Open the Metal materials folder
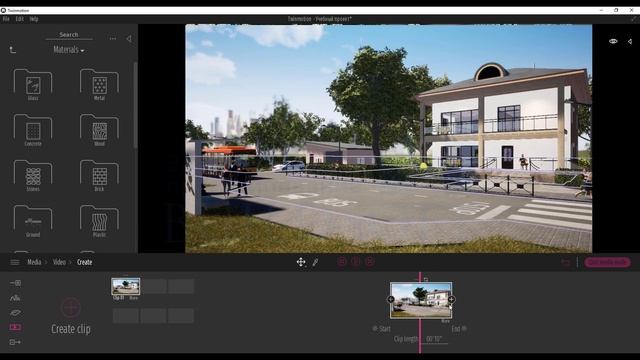 [x=100, y=84]
